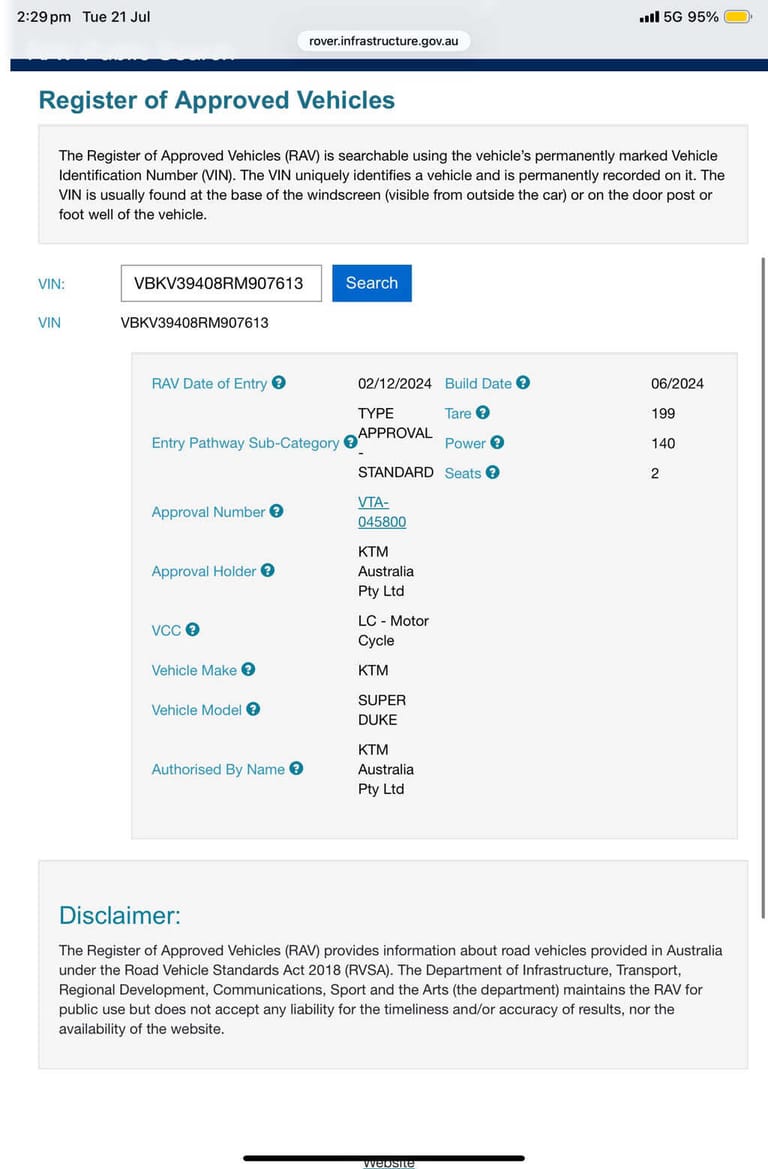Image resolution: width=768 pixels, height=1169 pixels.
Task: Click the Power help icon
Action: pyautogui.click(x=497, y=442)
